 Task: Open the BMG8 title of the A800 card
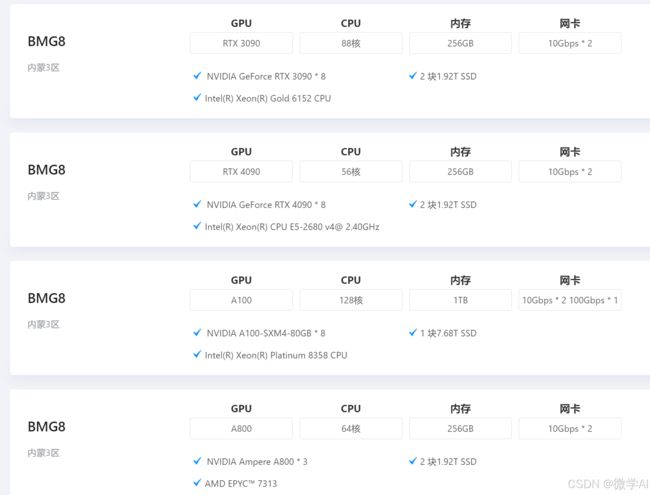tap(46, 427)
